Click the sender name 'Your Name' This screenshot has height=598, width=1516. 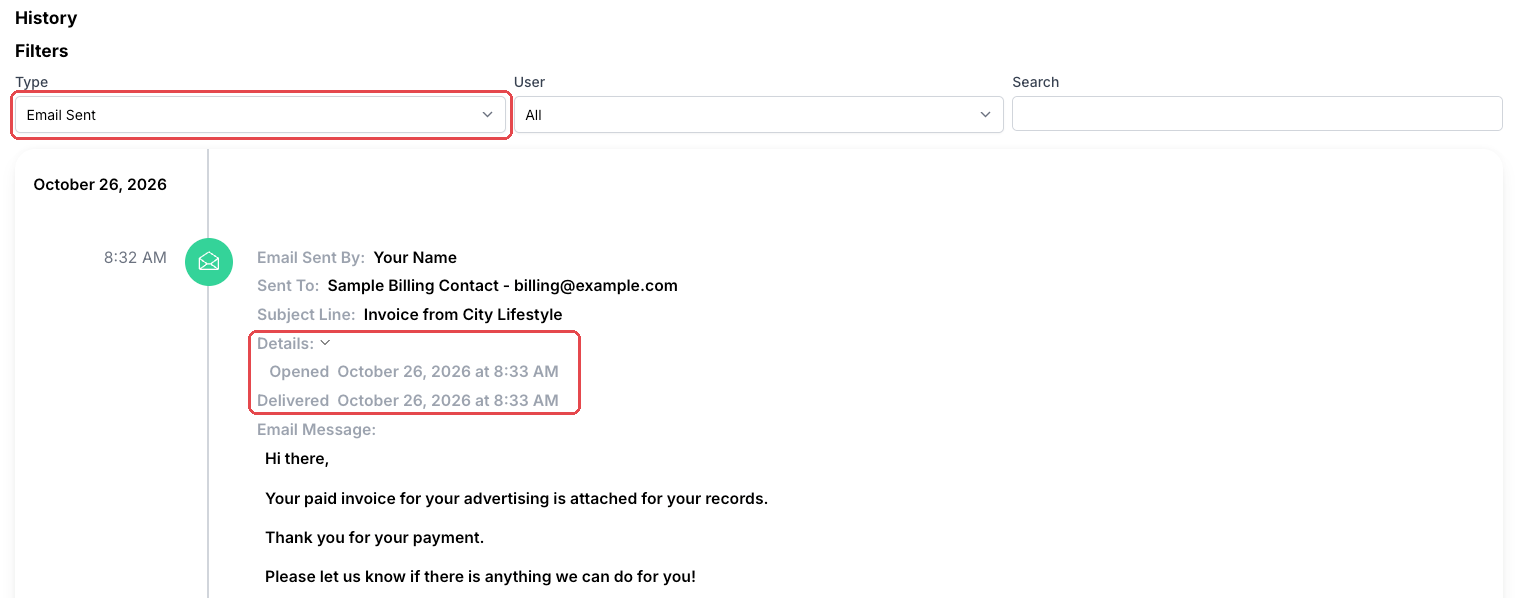tap(415, 258)
